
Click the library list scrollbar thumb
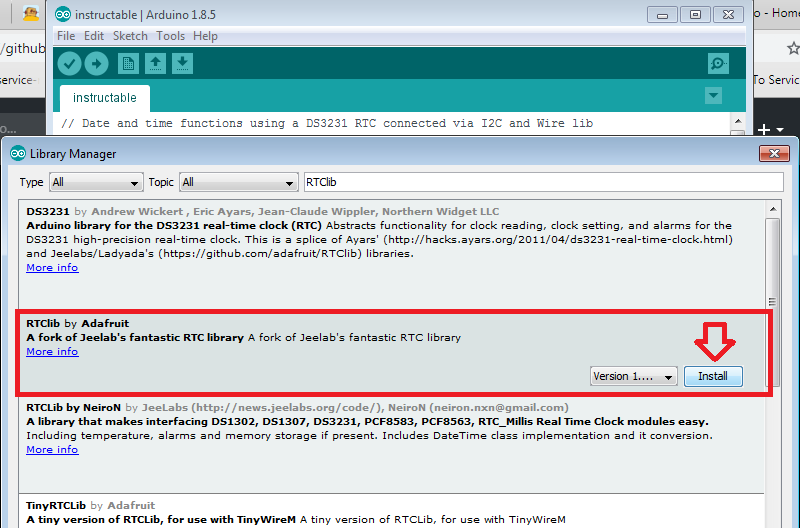pyautogui.click(x=773, y=301)
